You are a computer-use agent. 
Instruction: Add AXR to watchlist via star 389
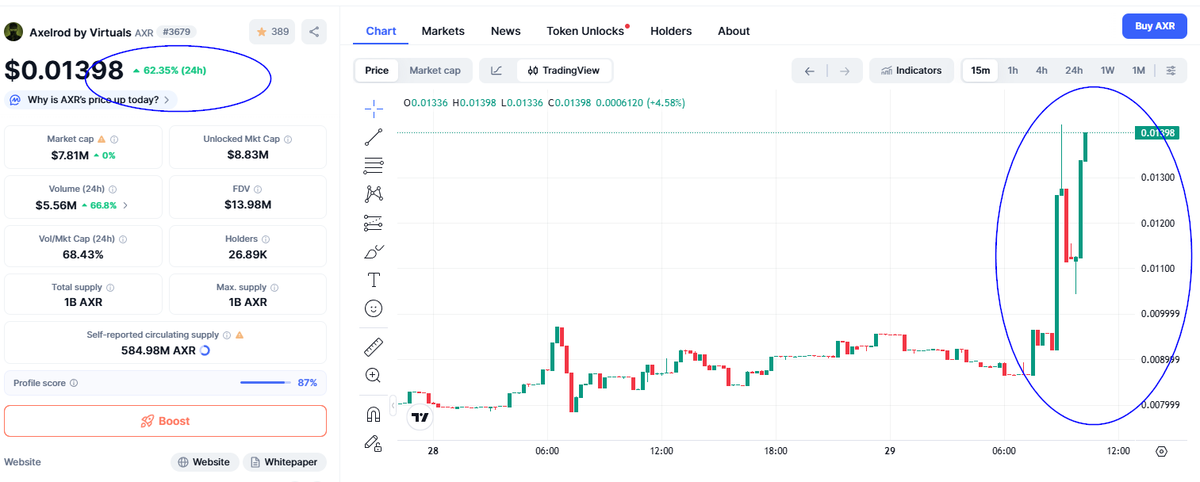tap(272, 32)
